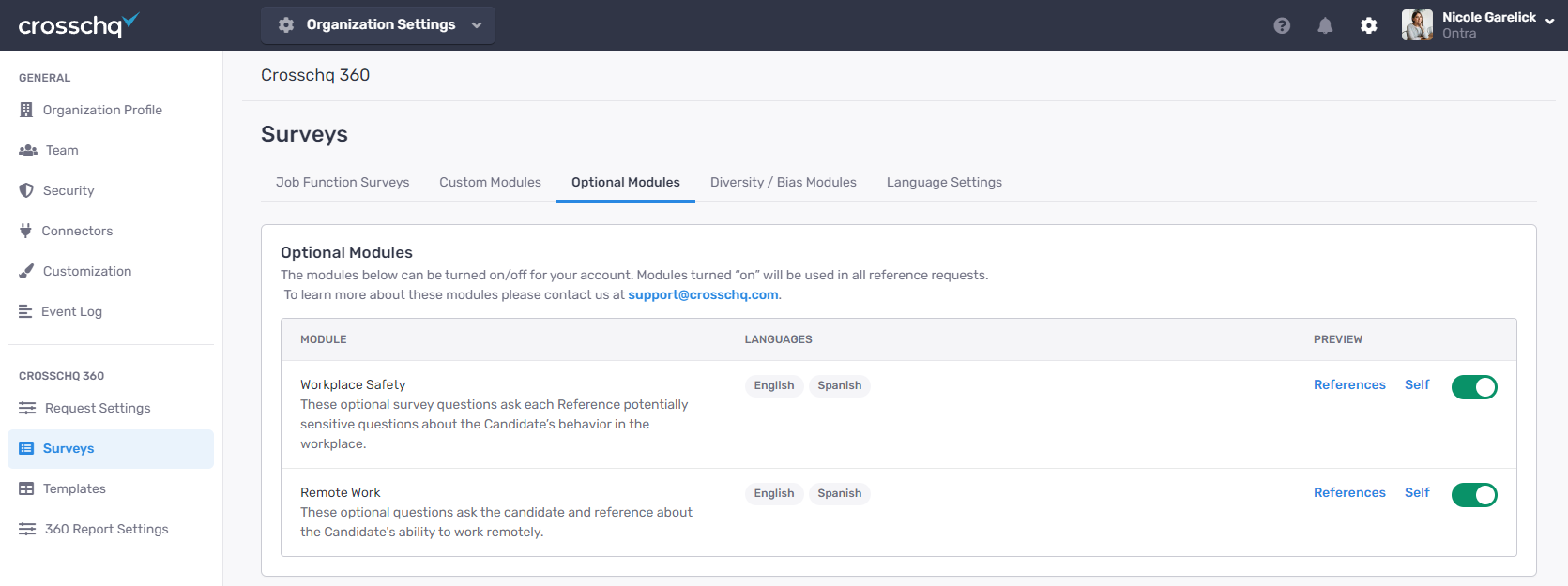The width and height of the screenshot is (1568, 586).
Task: Click the Surveys list icon in sidebar
Action: tap(26, 448)
